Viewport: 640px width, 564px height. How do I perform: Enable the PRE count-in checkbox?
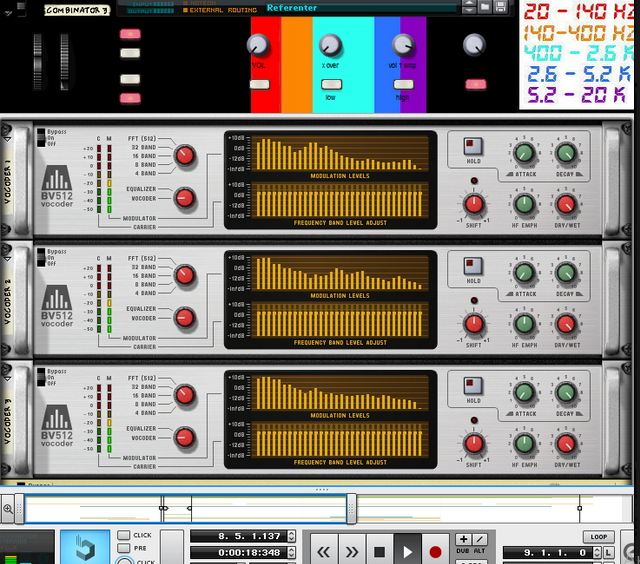[124, 548]
